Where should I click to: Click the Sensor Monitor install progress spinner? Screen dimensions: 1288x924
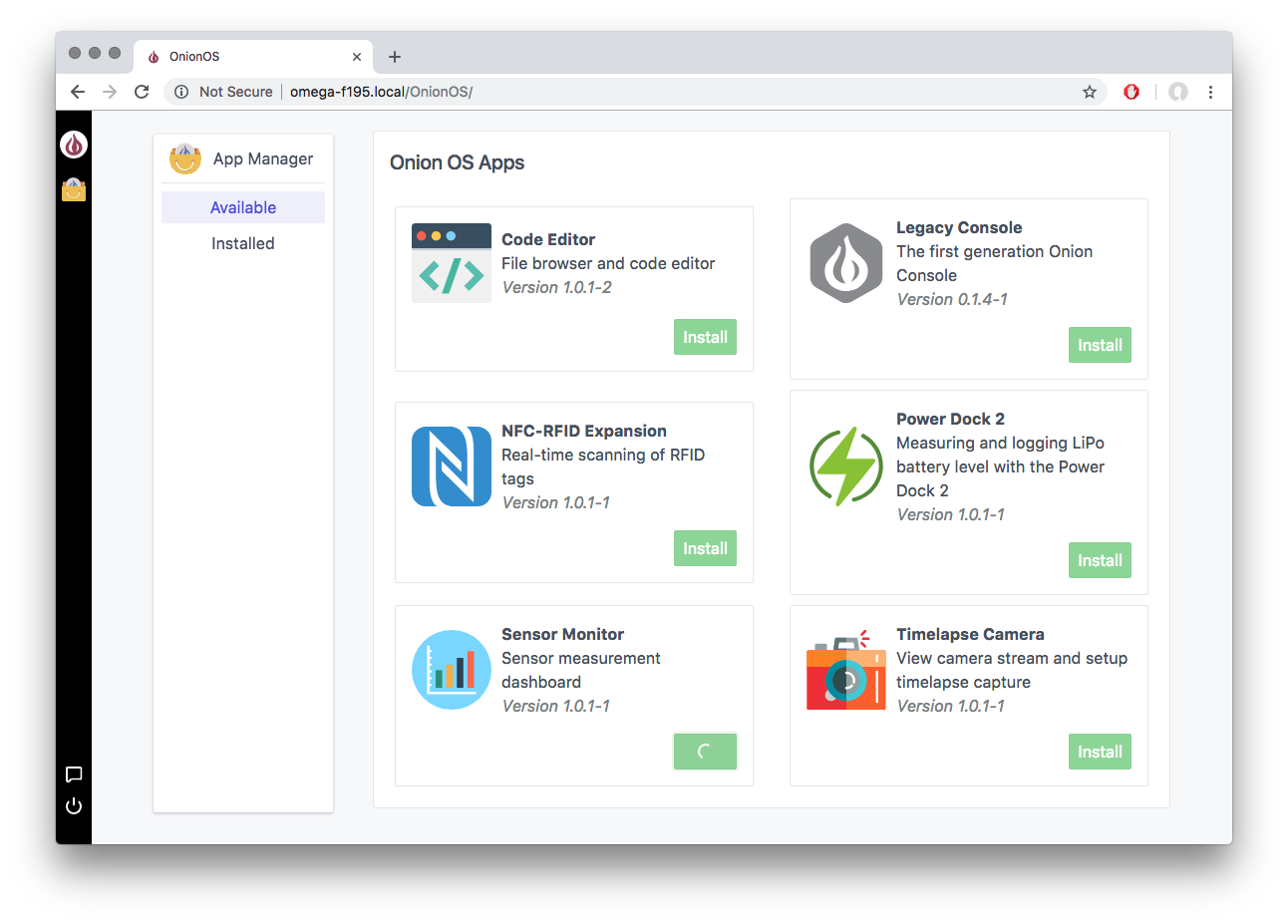[x=705, y=751]
